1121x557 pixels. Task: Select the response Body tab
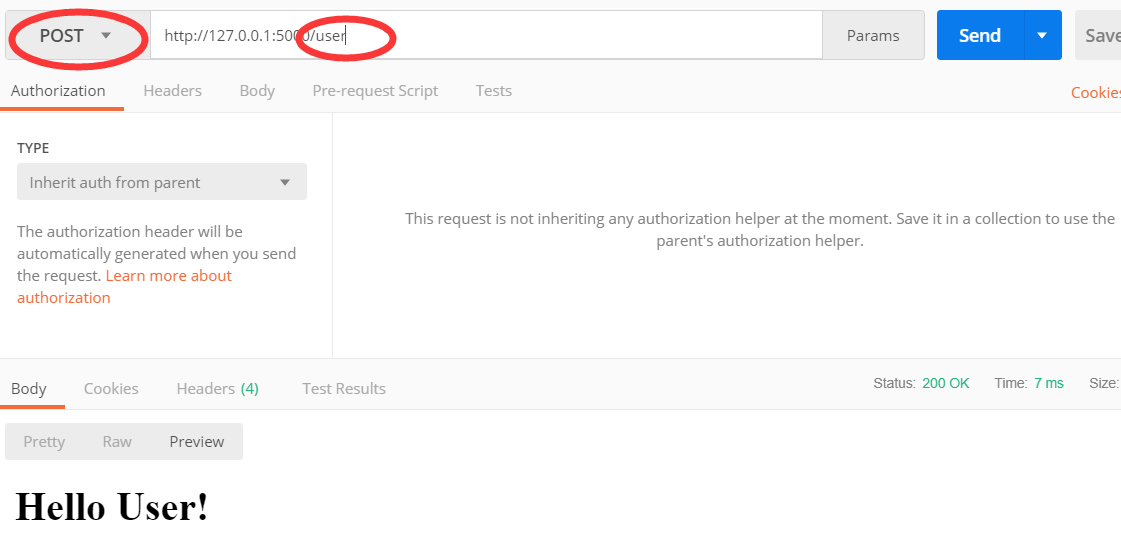click(29, 389)
